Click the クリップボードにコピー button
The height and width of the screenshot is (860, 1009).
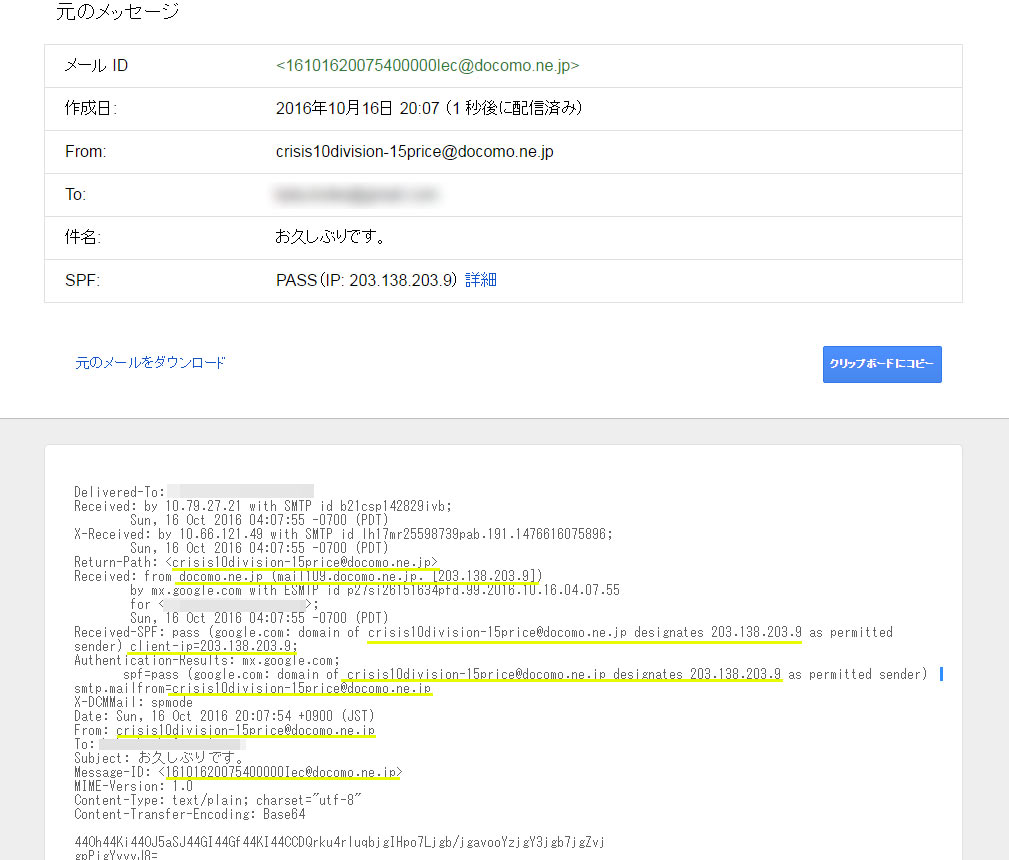[882, 364]
